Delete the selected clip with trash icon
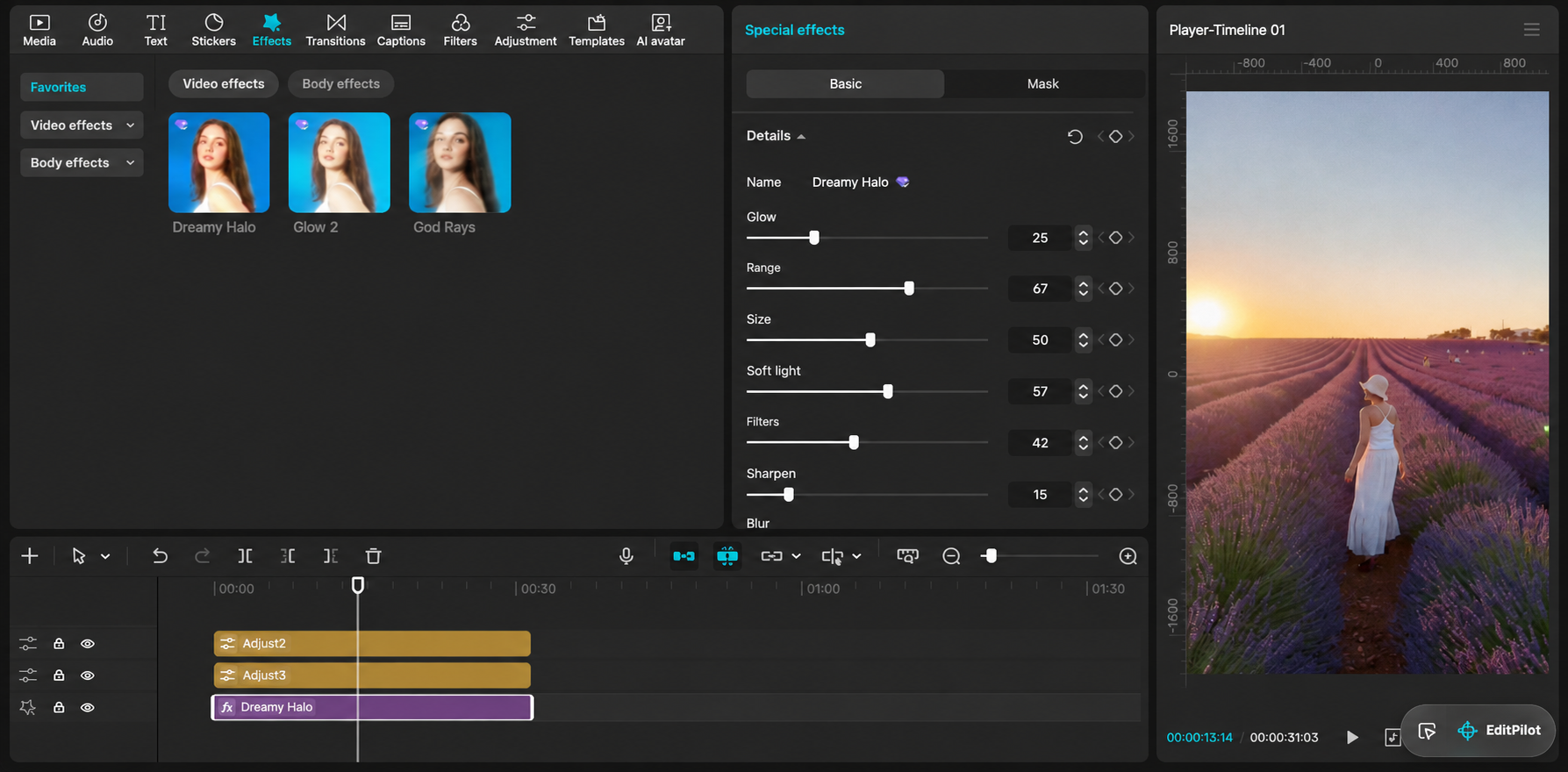Image resolution: width=1568 pixels, height=772 pixels. pyautogui.click(x=373, y=556)
